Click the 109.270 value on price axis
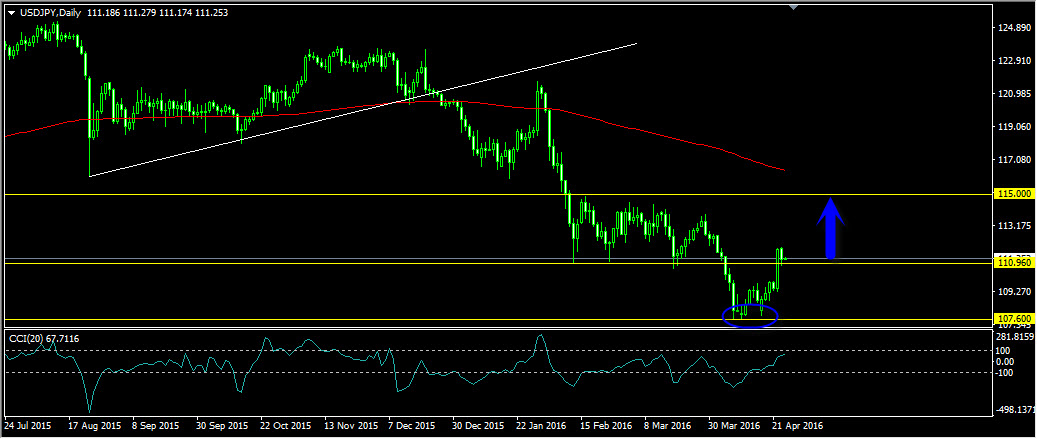 pyautogui.click(x=1016, y=292)
